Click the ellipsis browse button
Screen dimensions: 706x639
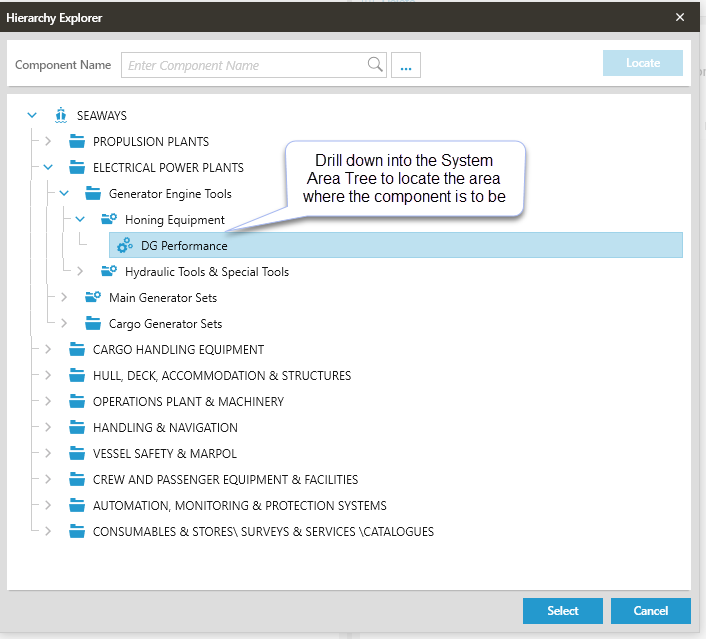point(406,66)
